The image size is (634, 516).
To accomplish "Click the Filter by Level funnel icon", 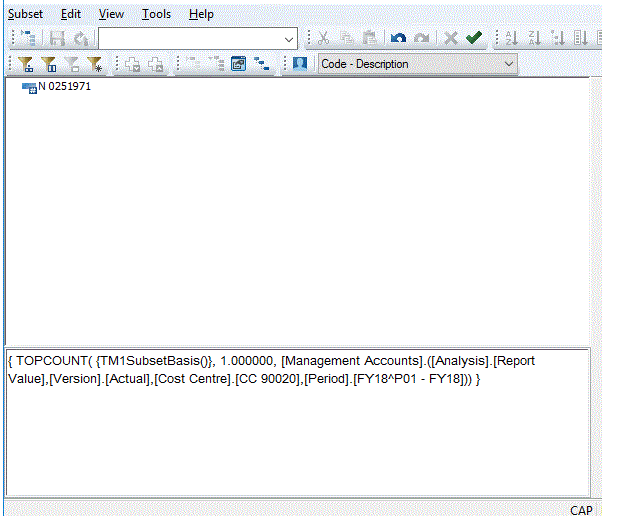I will (x=27, y=64).
